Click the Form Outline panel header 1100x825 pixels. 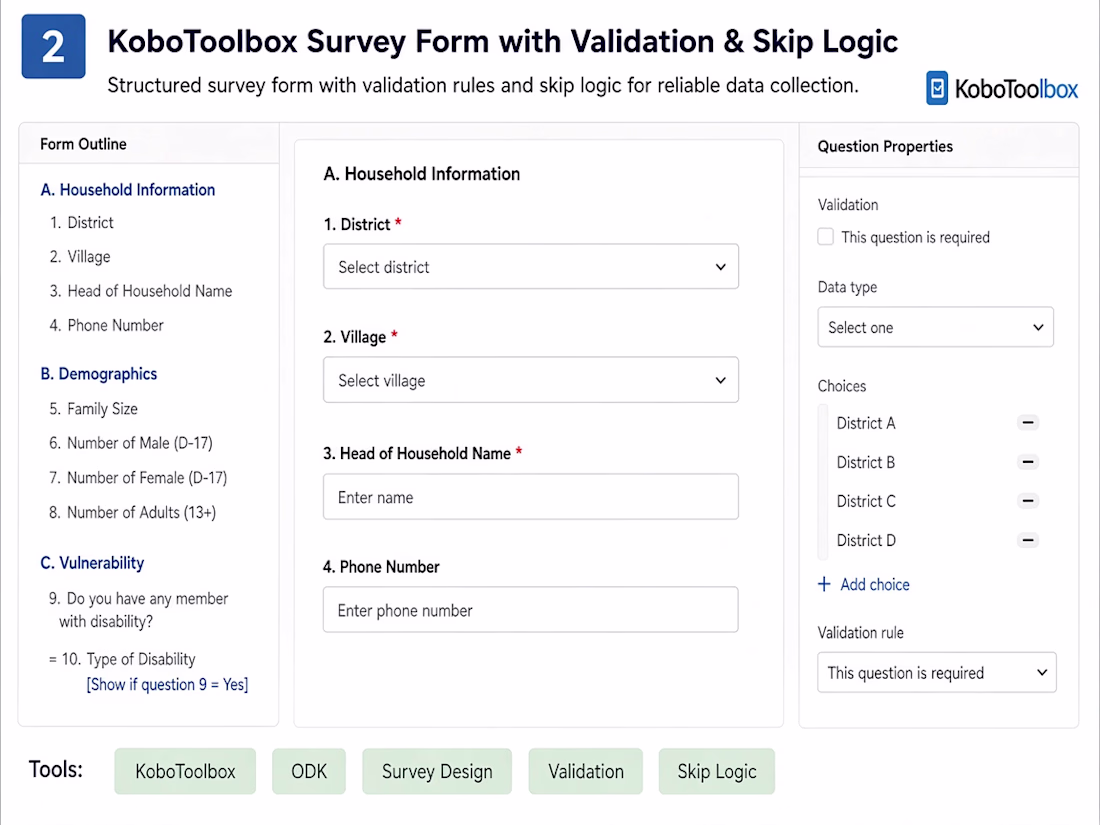point(83,145)
